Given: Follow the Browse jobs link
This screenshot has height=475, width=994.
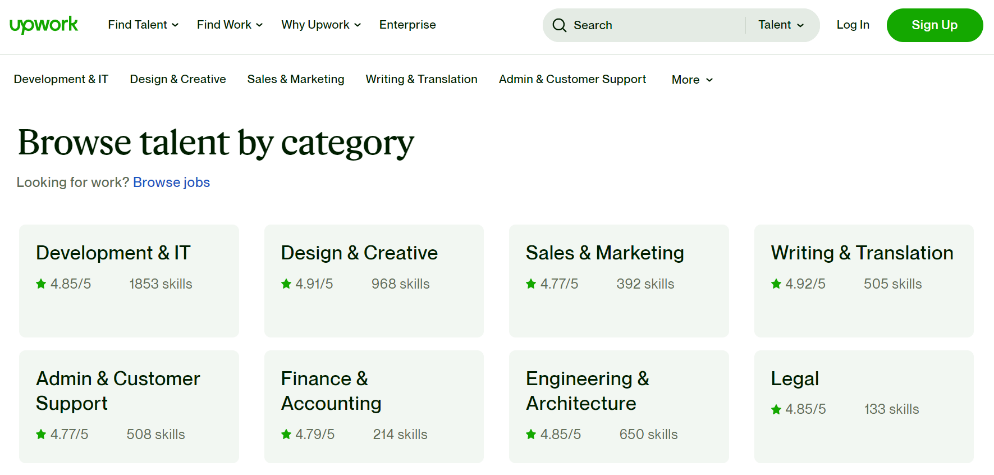Looking at the screenshot, I should 171,182.
